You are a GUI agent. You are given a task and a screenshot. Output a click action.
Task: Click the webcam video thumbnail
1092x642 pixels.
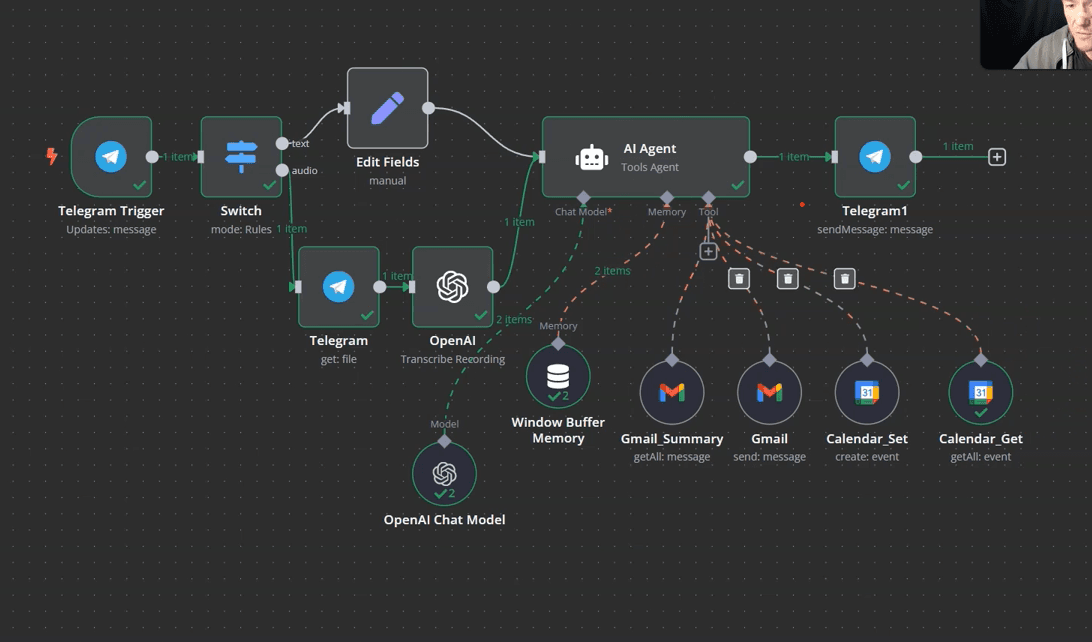[x=1036, y=34]
